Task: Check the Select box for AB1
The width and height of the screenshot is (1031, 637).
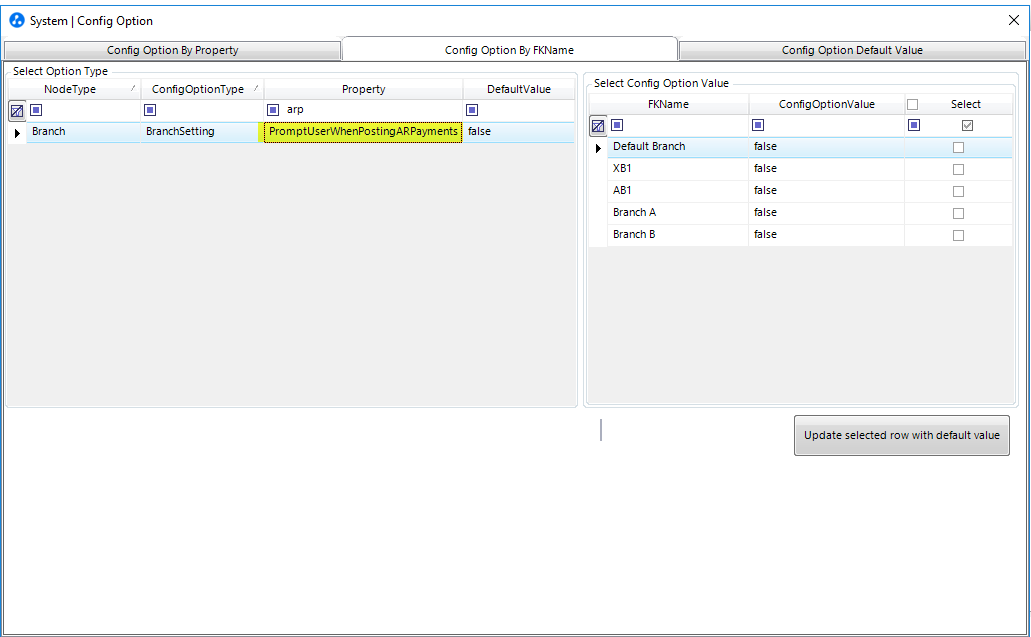Action: tap(959, 191)
